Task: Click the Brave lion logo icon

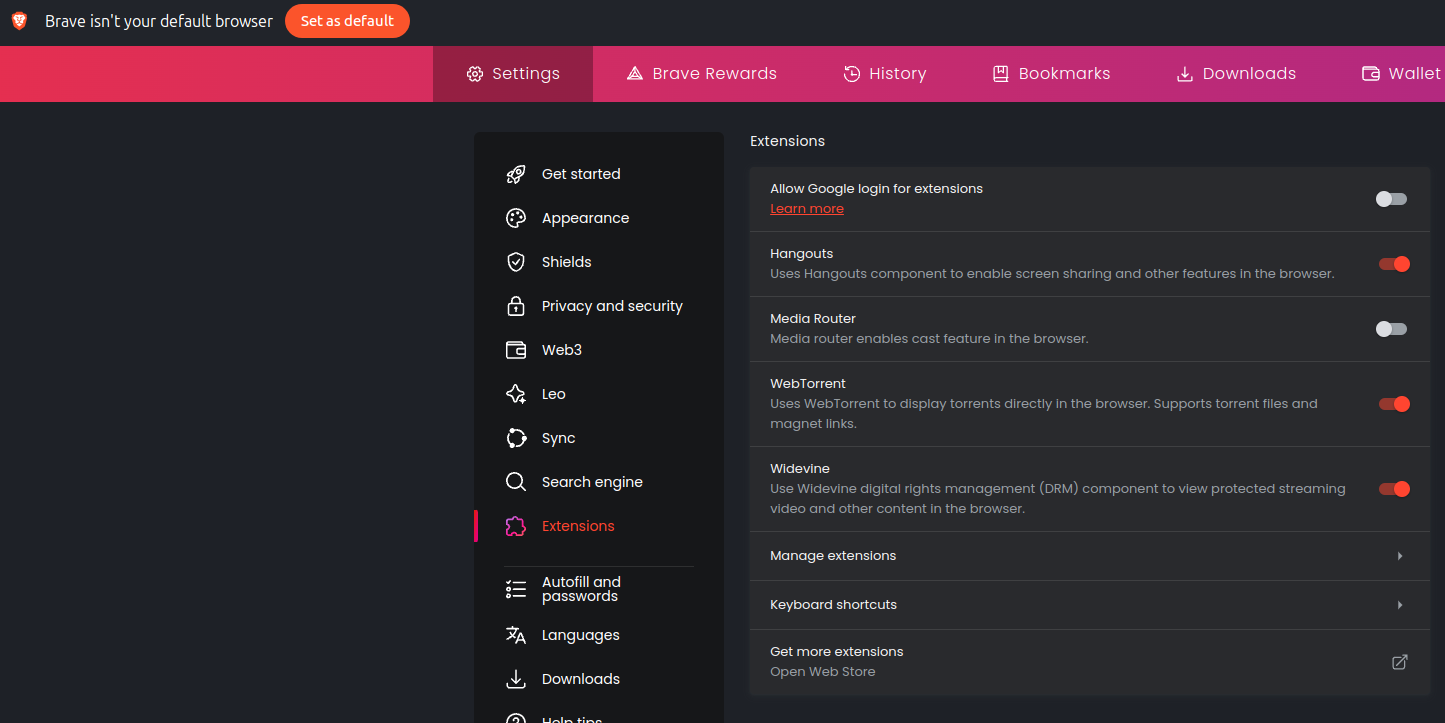Action: 19,21
